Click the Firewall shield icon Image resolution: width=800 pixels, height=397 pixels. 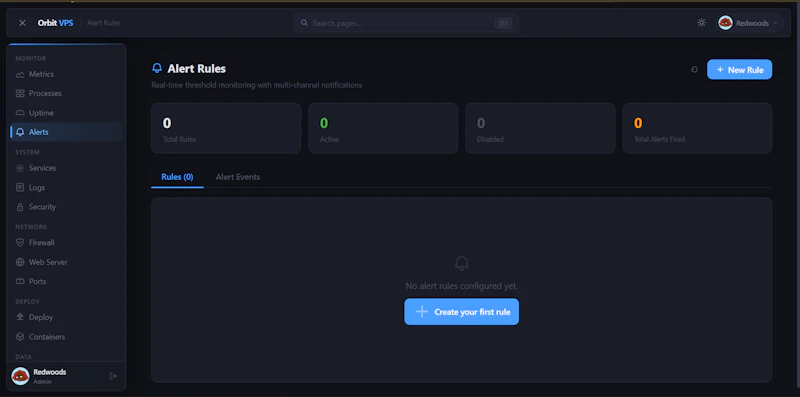[x=20, y=242]
